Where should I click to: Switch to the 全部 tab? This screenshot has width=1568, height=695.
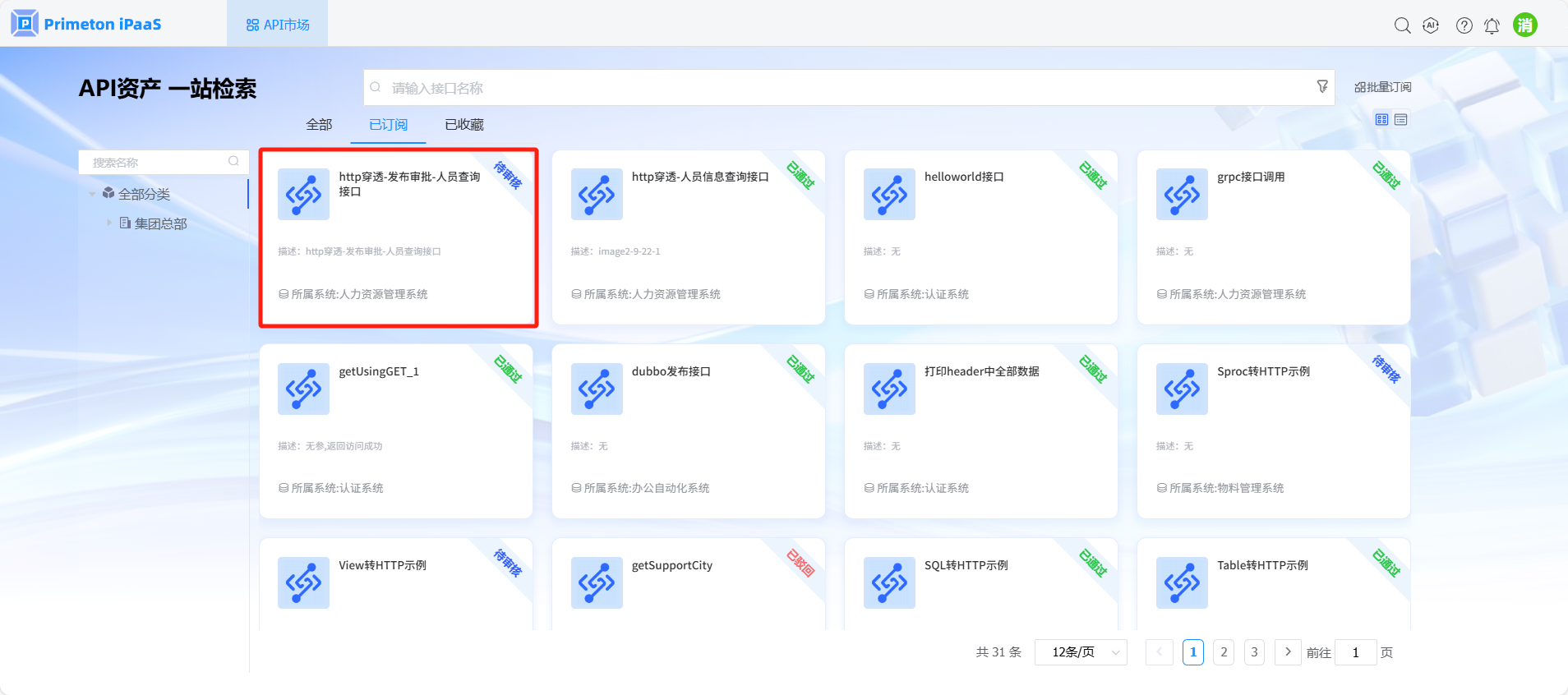point(319,125)
